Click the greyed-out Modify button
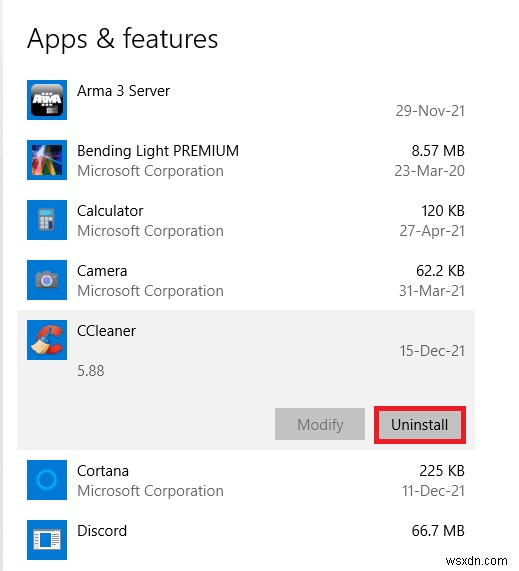 coord(320,425)
